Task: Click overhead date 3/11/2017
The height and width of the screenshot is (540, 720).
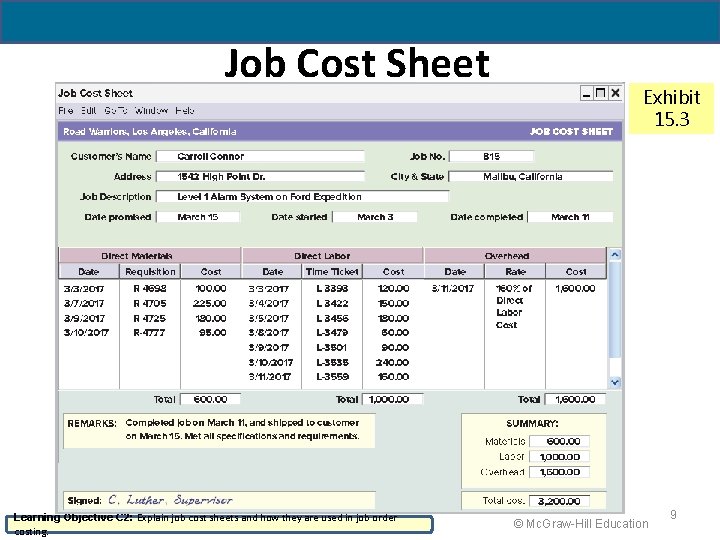Action: [453, 289]
